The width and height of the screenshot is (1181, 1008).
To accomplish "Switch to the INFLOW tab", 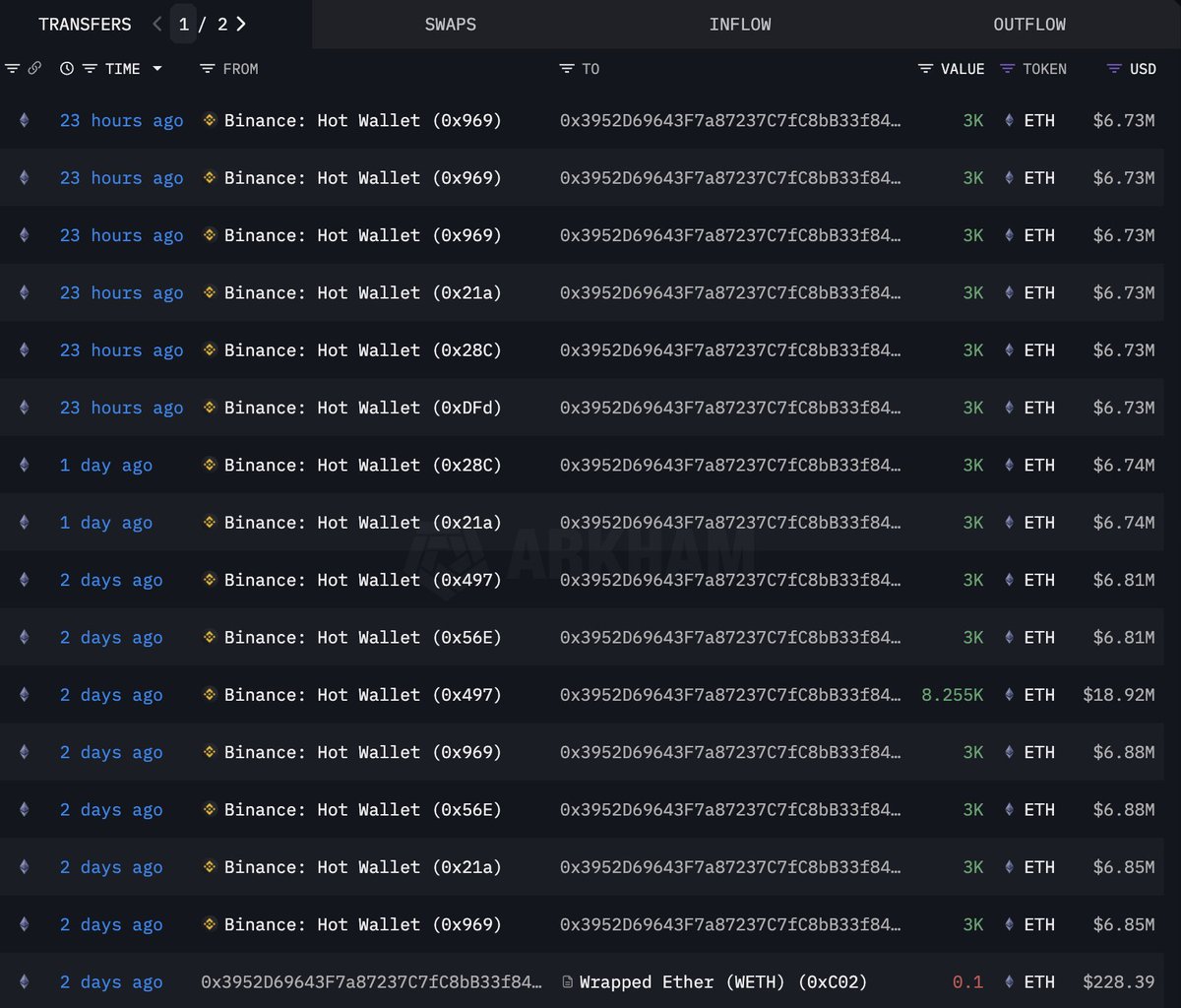I will [x=740, y=25].
